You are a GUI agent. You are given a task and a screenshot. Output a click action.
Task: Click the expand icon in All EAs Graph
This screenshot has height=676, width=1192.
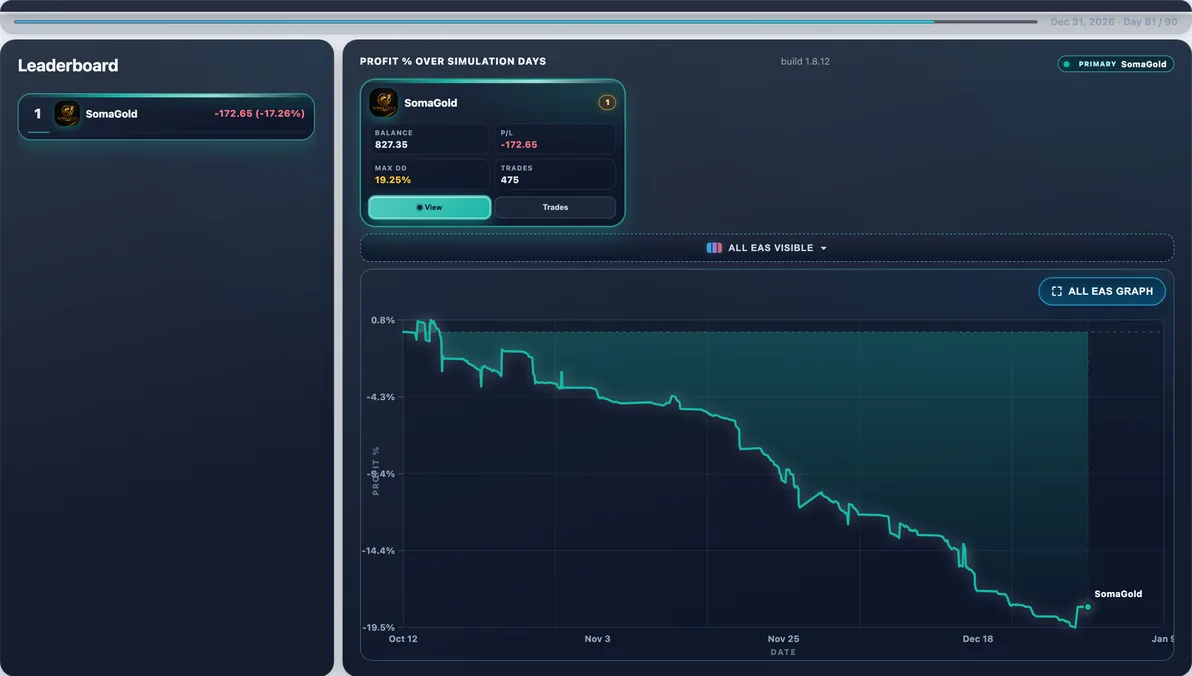click(x=1056, y=291)
